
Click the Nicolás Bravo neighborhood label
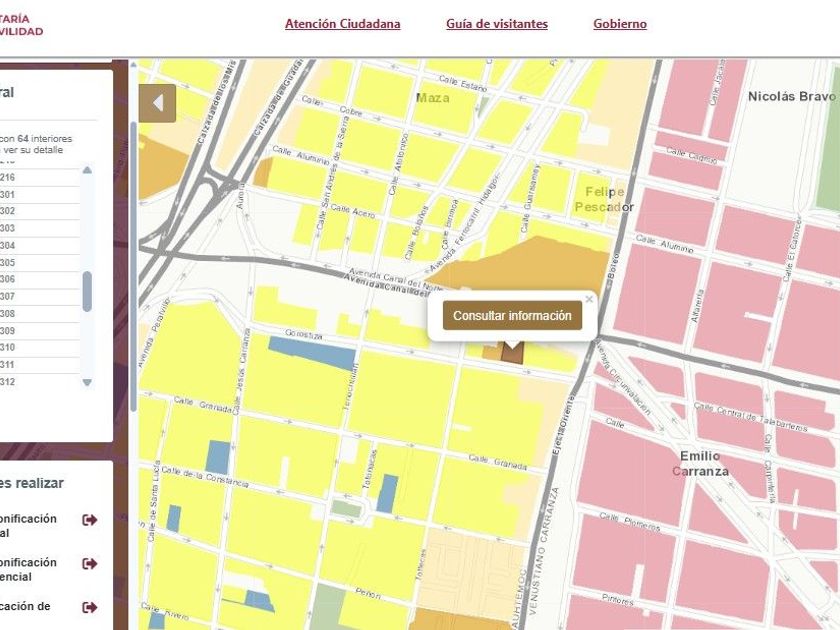point(791,96)
